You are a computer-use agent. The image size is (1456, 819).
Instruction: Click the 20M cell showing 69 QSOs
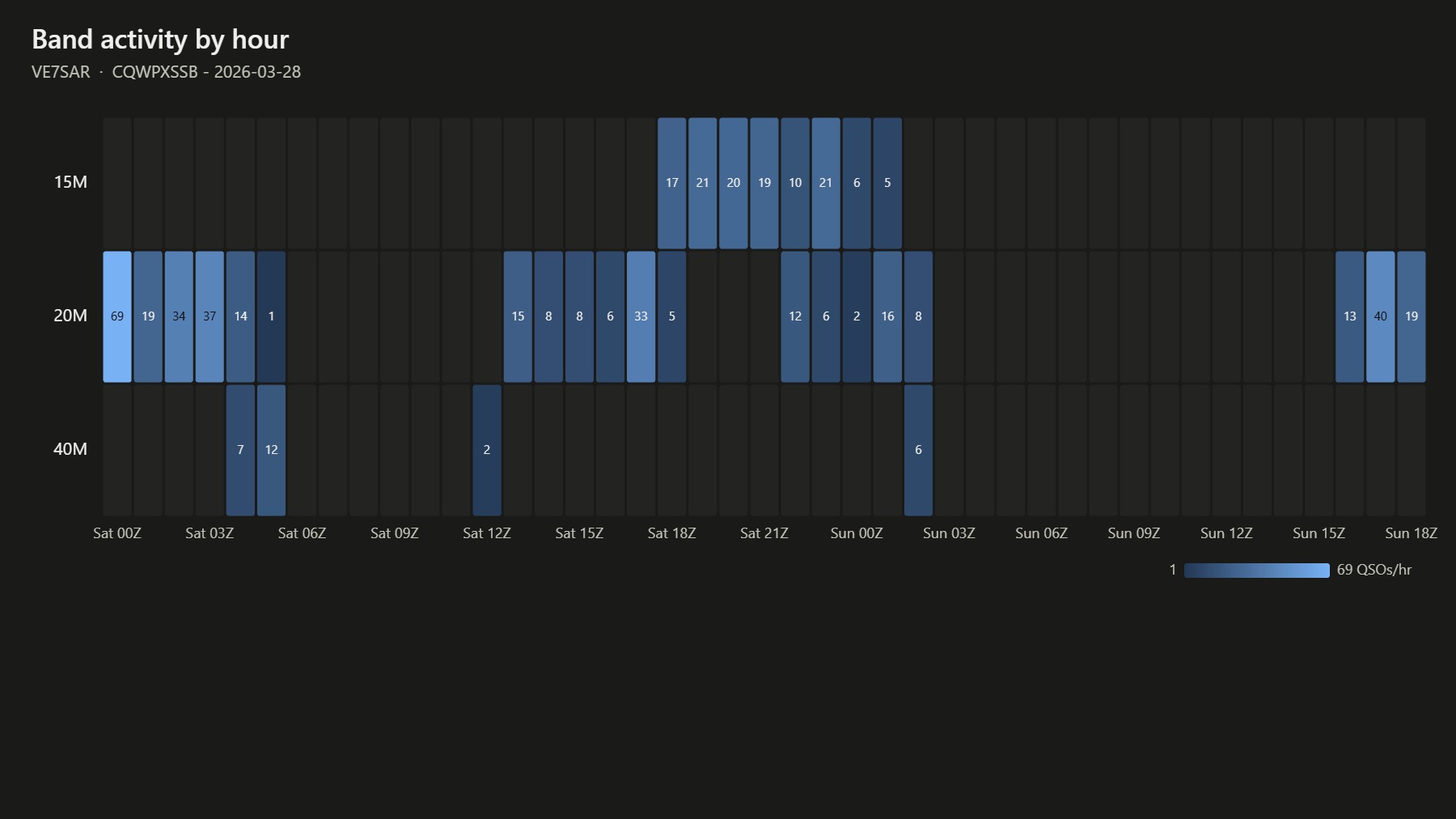117,316
